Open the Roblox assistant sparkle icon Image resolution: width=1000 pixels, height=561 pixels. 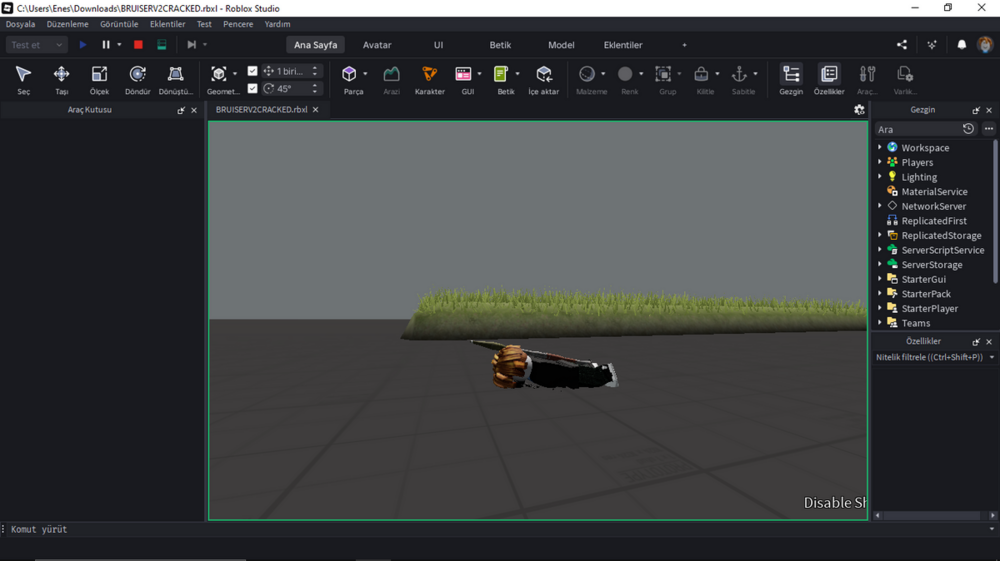pyautogui.click(x=932, y=45)
